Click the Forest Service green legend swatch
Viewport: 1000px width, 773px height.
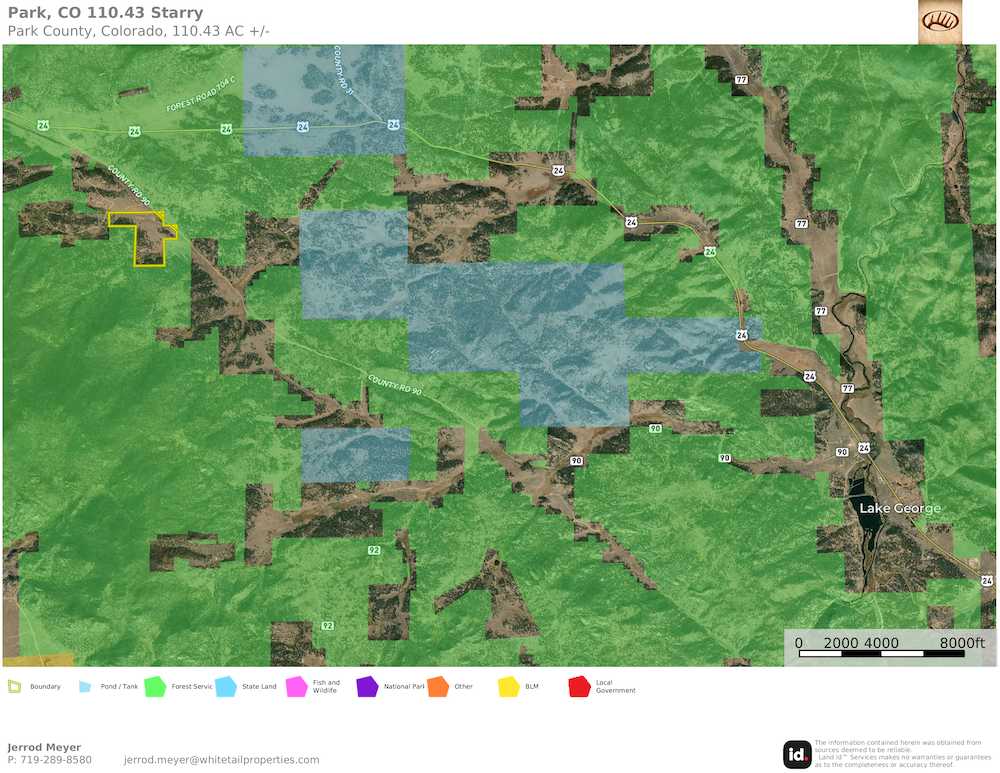(155, 686)
